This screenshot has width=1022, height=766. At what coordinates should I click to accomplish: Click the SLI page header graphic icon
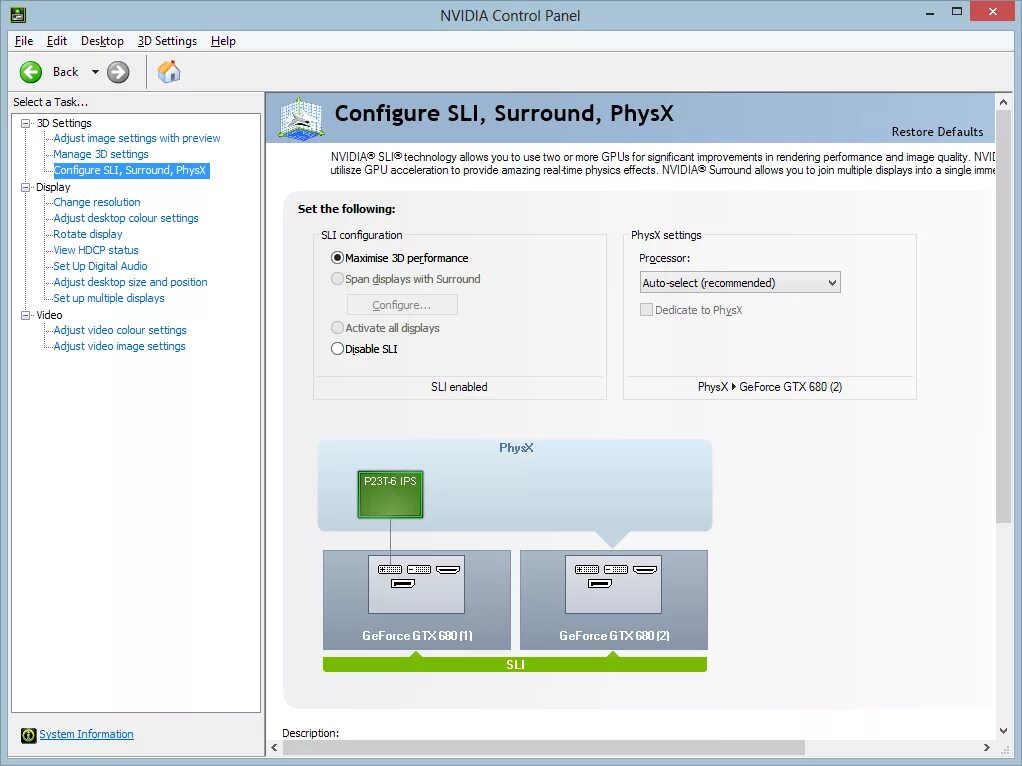[x=301, y=118]
